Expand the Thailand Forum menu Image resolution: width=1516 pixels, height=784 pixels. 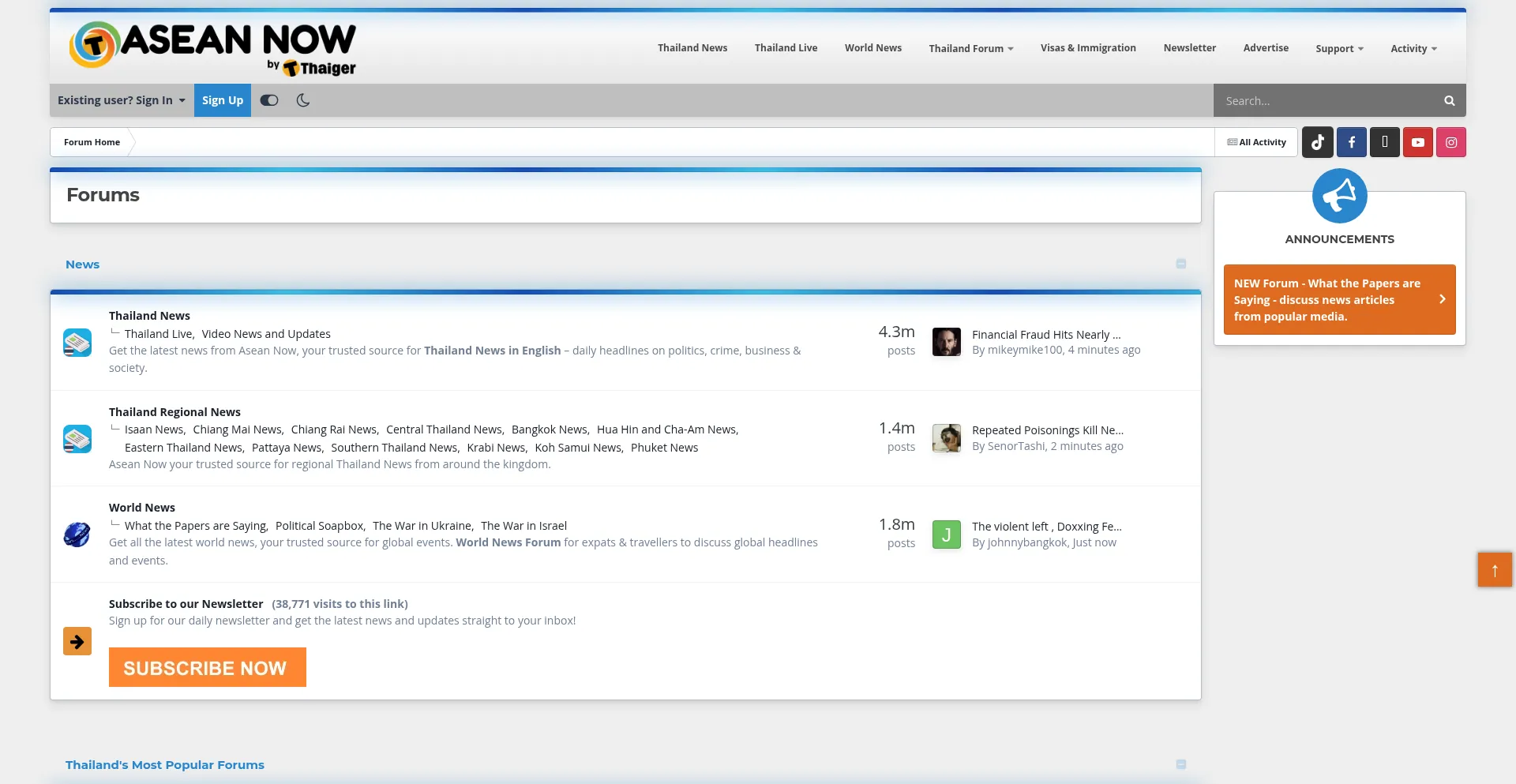tap(971, 48)
